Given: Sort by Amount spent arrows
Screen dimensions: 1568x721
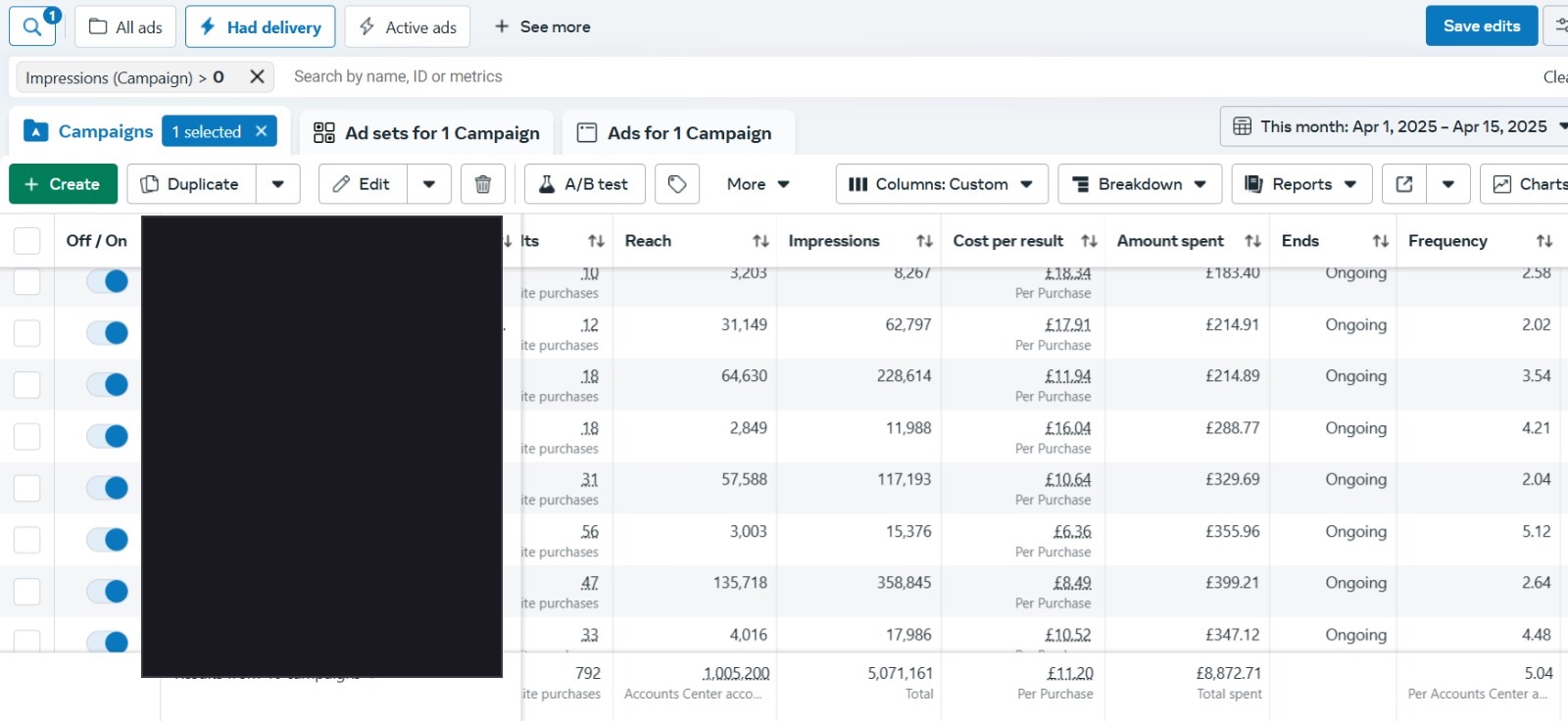Looking at the screenshot, I should click(1252, 241).
